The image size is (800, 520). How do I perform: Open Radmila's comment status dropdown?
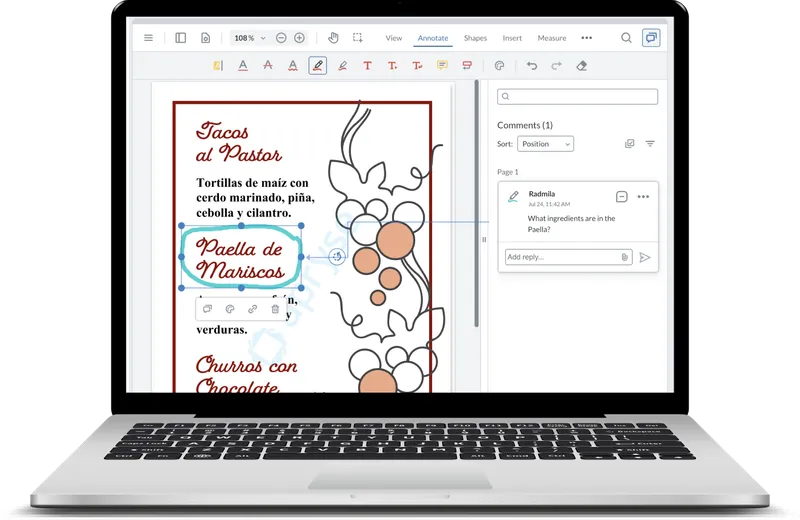coord(621,196)
